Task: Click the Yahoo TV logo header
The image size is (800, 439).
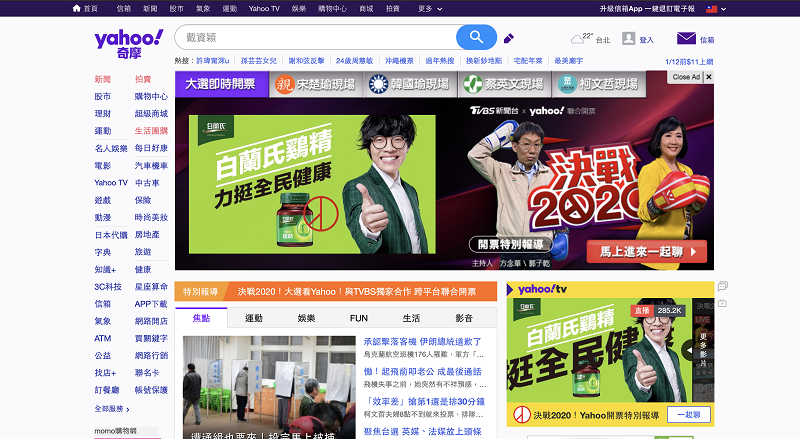Action: pyautogui.click(x=542, y=289)
